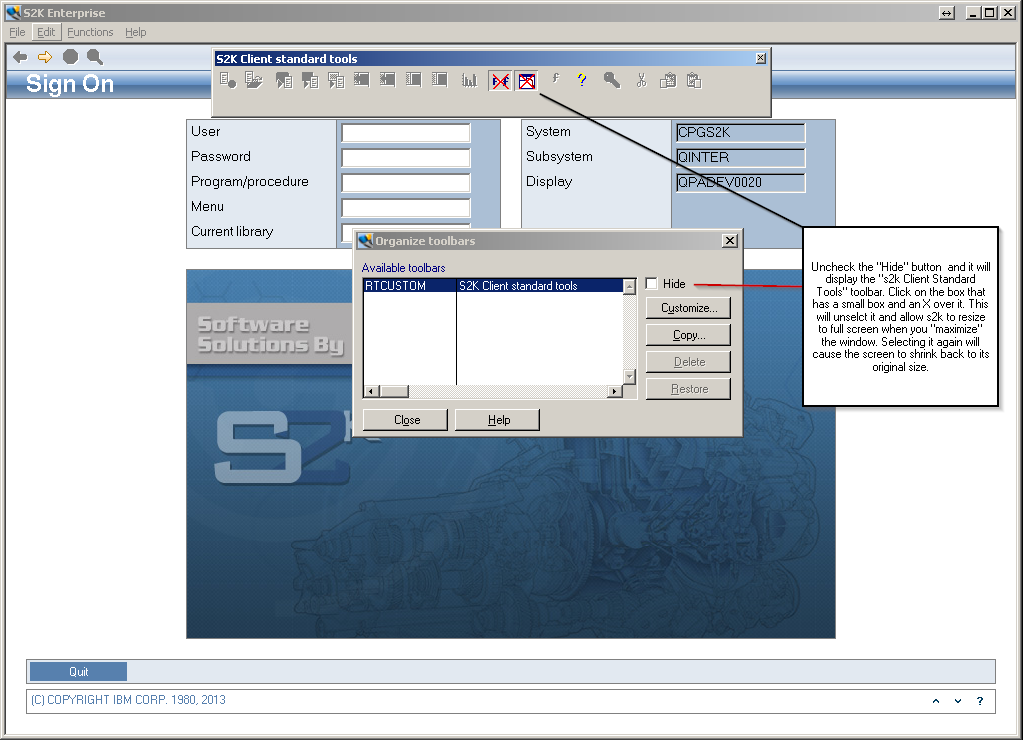Click the scissors cut icon

tap(641, 81)
